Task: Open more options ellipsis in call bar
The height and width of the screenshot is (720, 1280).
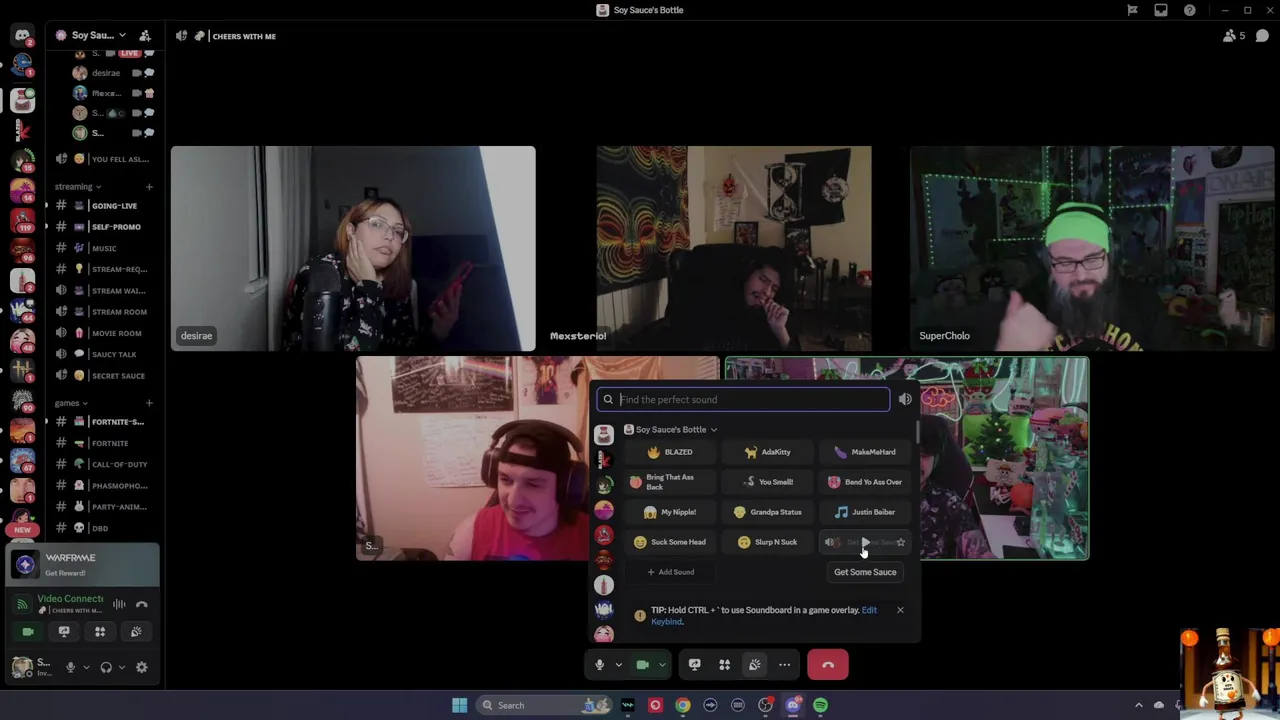Action: tap(785, 665)
